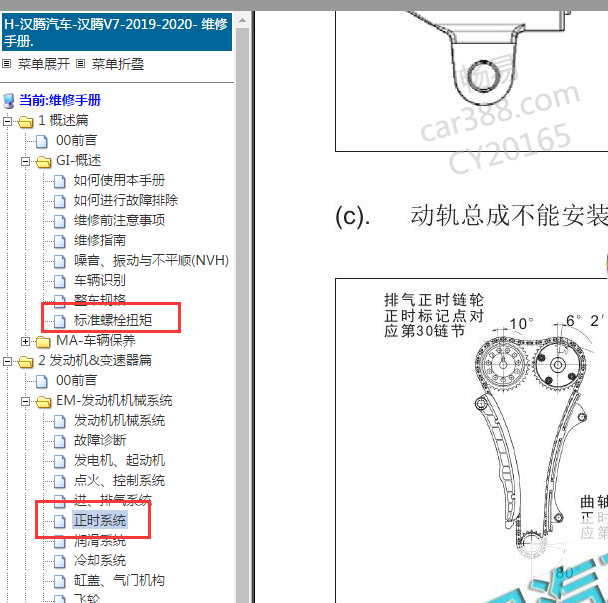Open 00前言 under 2 发动机&变速器篇
Screen dimensions: 608x603
(76, 380)
